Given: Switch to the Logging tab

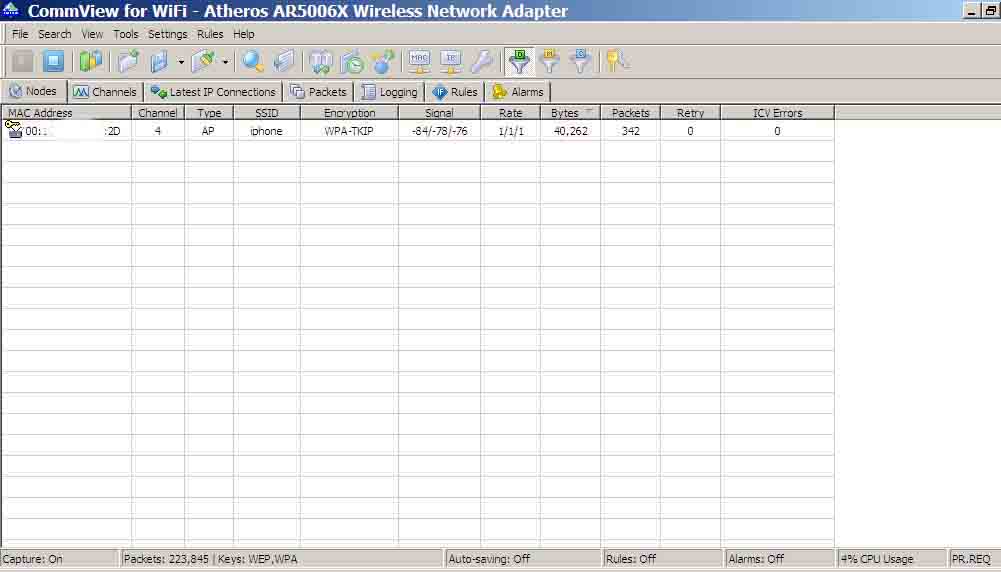Looking at the screenshot, I should click(x=389, y=92).
